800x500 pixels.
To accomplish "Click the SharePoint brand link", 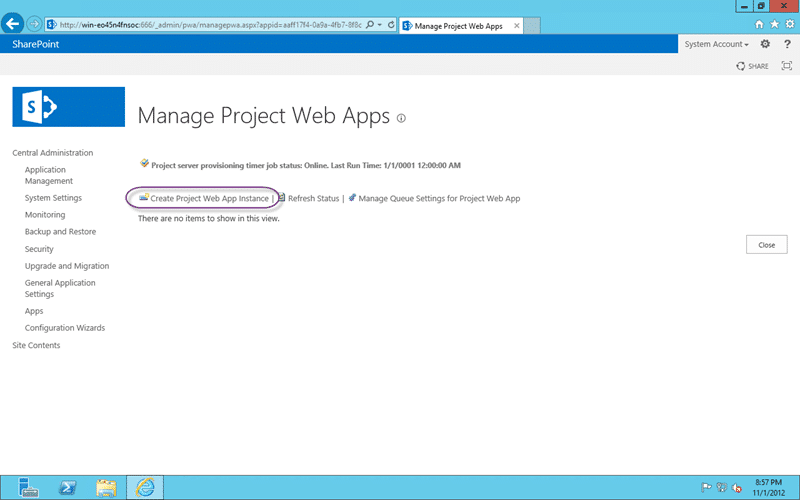I will coord(36,44).
